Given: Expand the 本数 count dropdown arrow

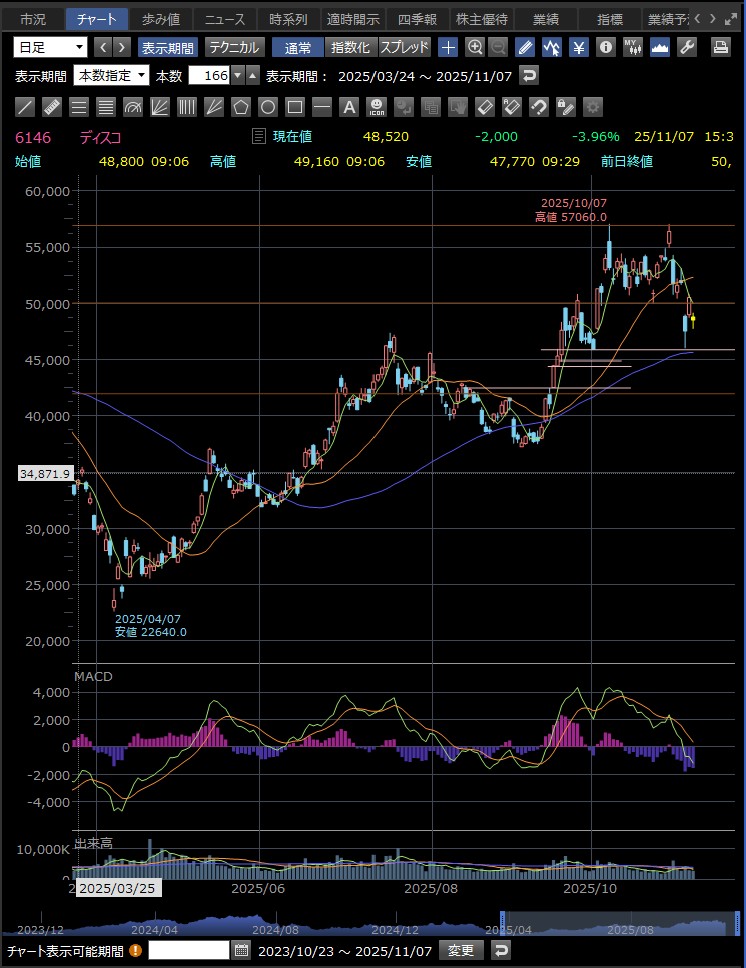Looking at the screenshot, I should (x=238, y=75).
